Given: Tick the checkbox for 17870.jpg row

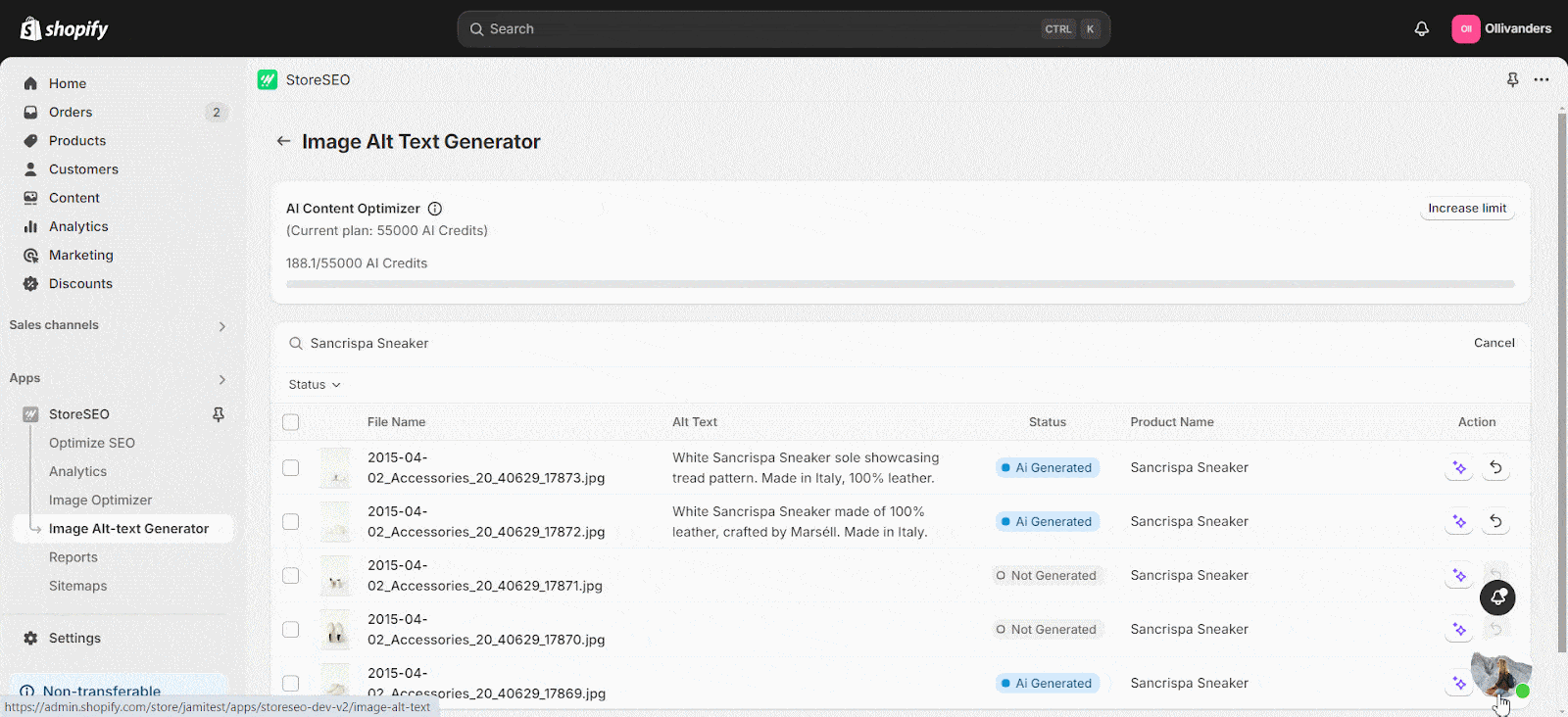Looking at the screenshot, I should 291,630.
